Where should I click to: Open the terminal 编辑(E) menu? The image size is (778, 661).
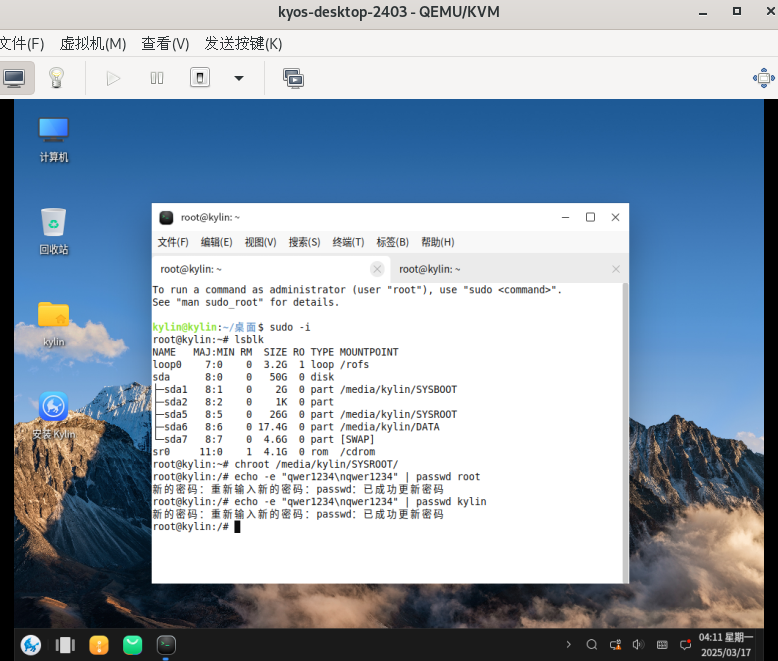coord(216,242)
